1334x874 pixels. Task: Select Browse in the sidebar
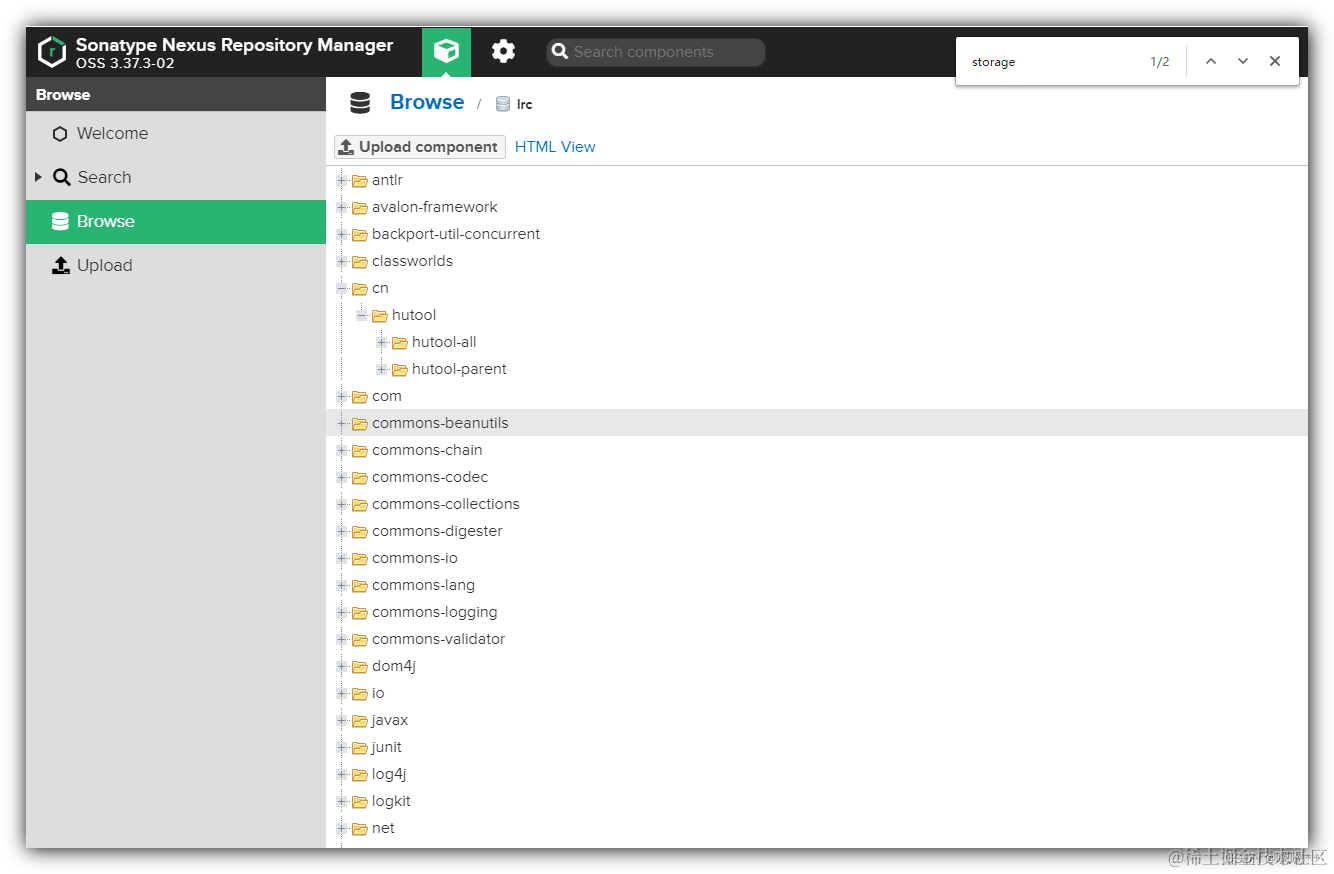(176, 222)
